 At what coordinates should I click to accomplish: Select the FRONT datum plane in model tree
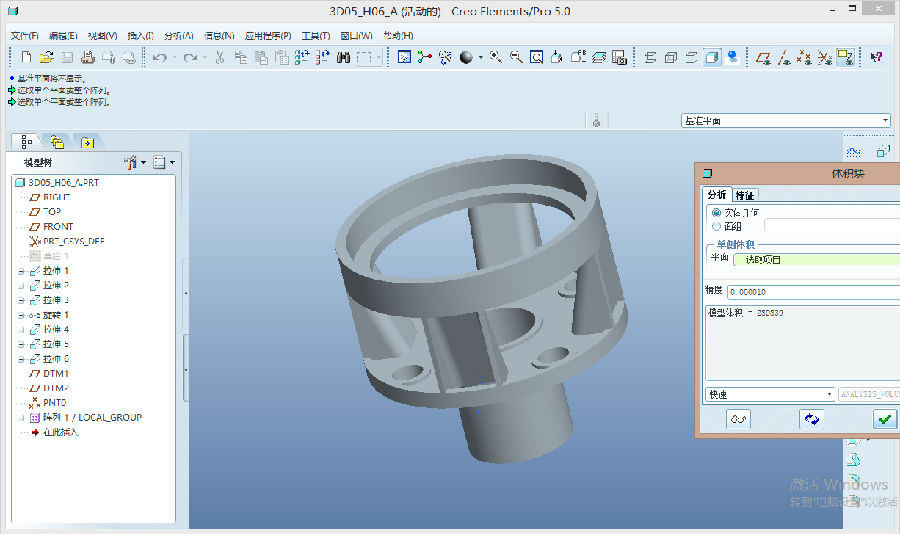(x=57, y=227)
